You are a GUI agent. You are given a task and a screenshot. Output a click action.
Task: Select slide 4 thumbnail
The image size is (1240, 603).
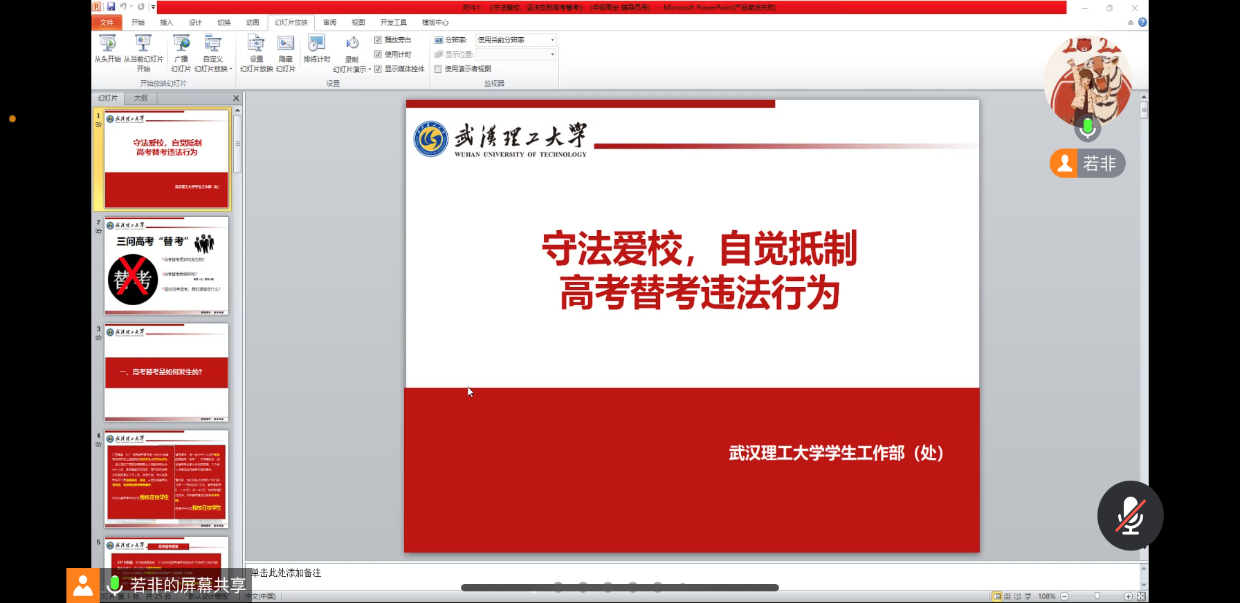[167, 479]
